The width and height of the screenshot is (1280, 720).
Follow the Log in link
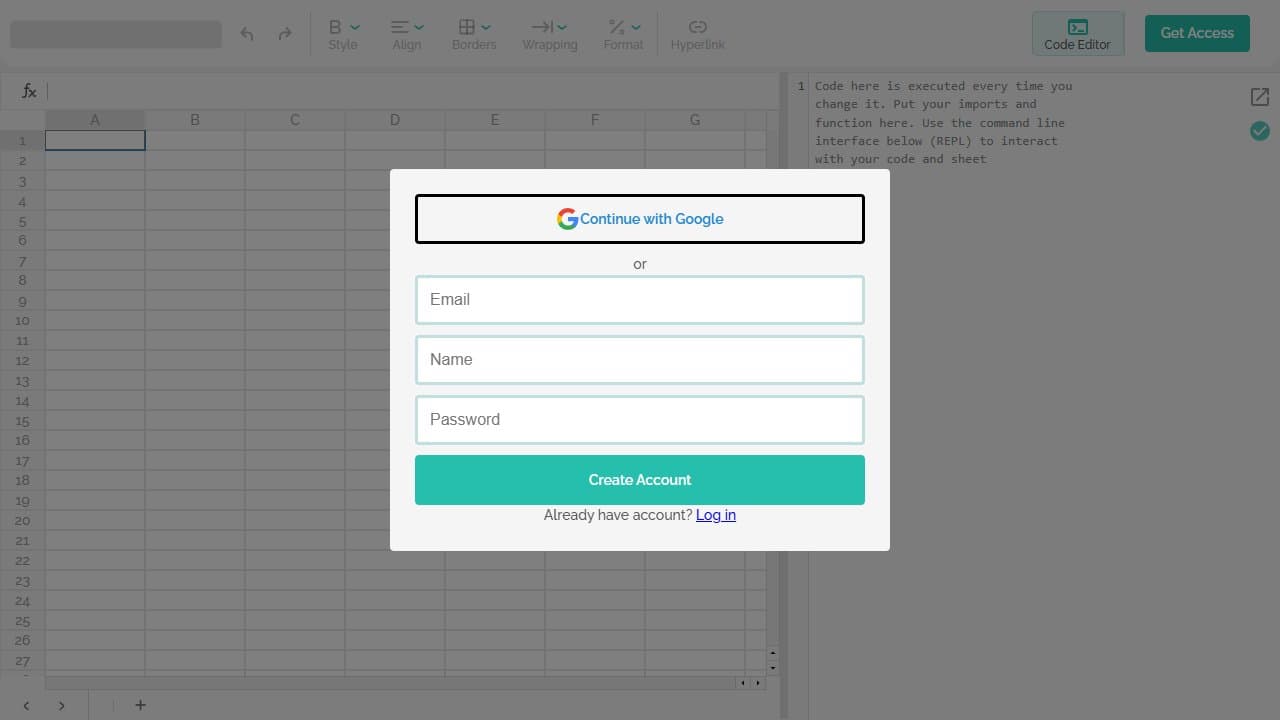click(716, 515)
